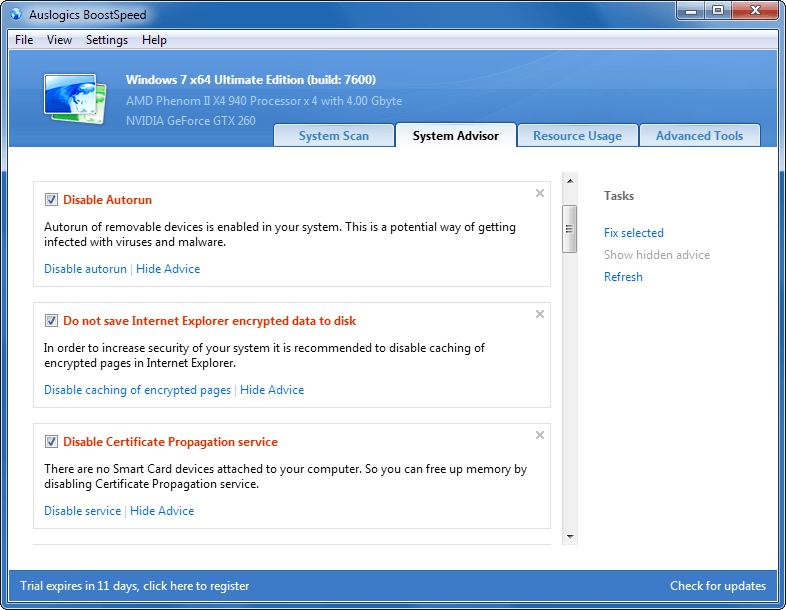Dismiss Internet Explorer encrypted data advice X
Image resolution: width=786 pixels, height=610 pixels.
click(540, 314)
